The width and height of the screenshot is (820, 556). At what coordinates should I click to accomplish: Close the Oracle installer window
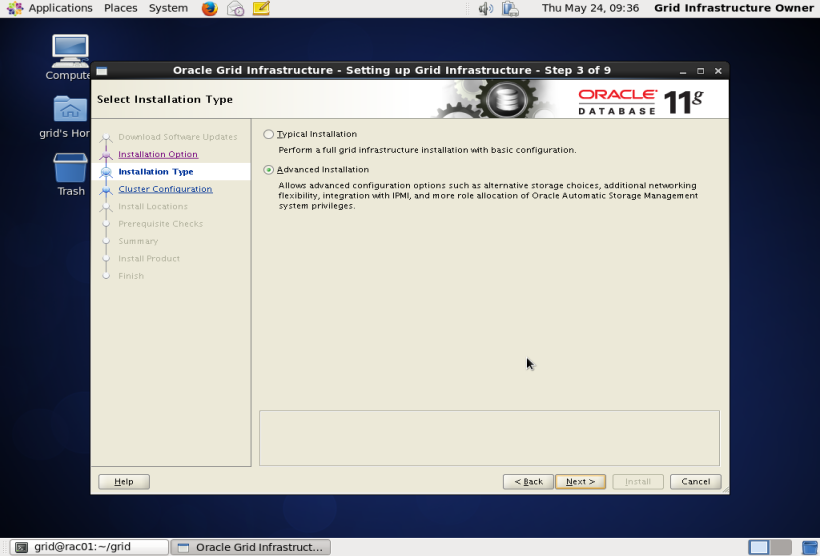point(719,71)
